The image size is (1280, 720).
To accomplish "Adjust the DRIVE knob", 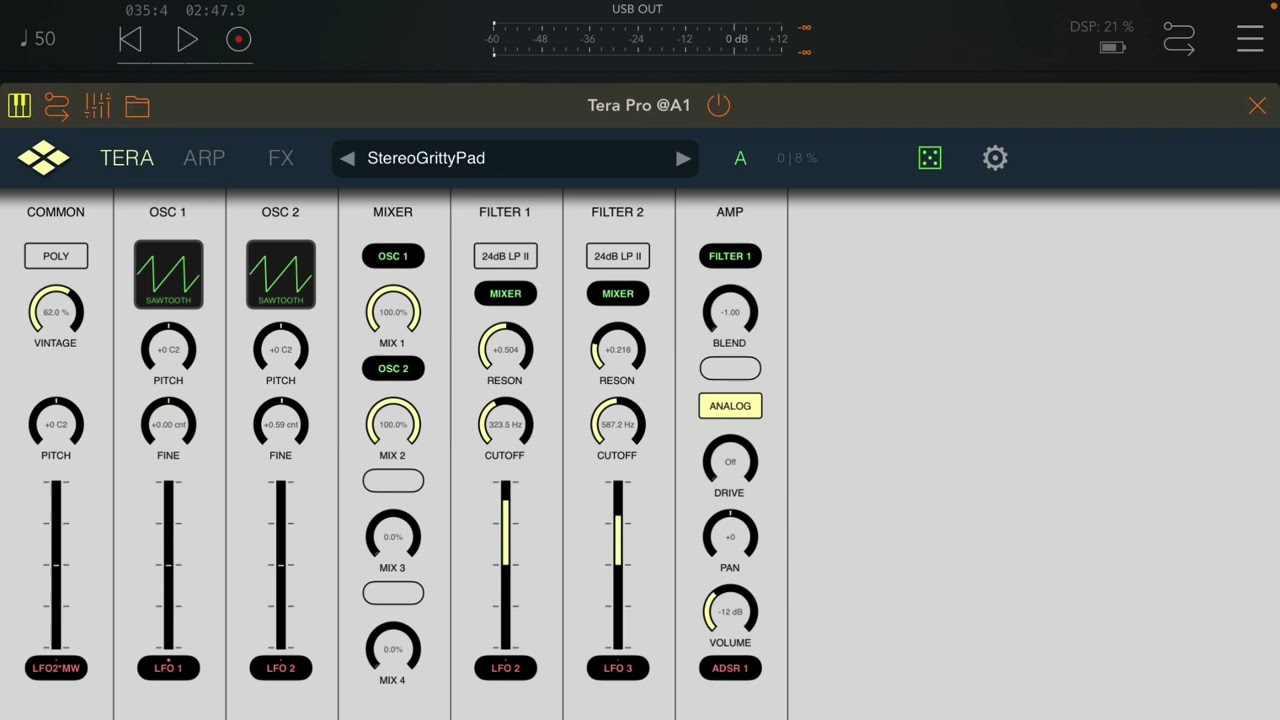I will click(730, 462).
